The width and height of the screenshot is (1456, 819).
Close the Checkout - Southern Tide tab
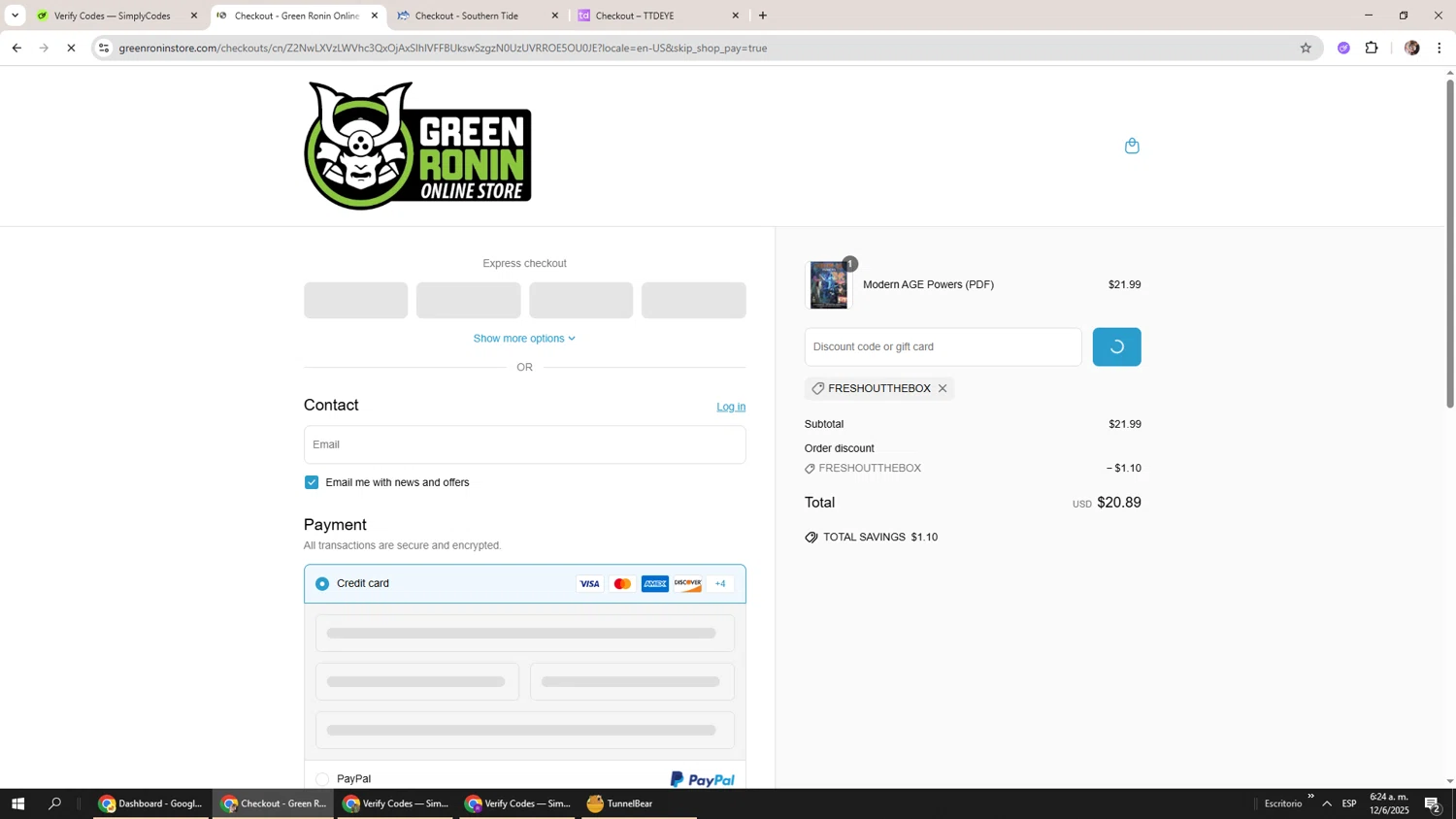(x=555, y=16)
